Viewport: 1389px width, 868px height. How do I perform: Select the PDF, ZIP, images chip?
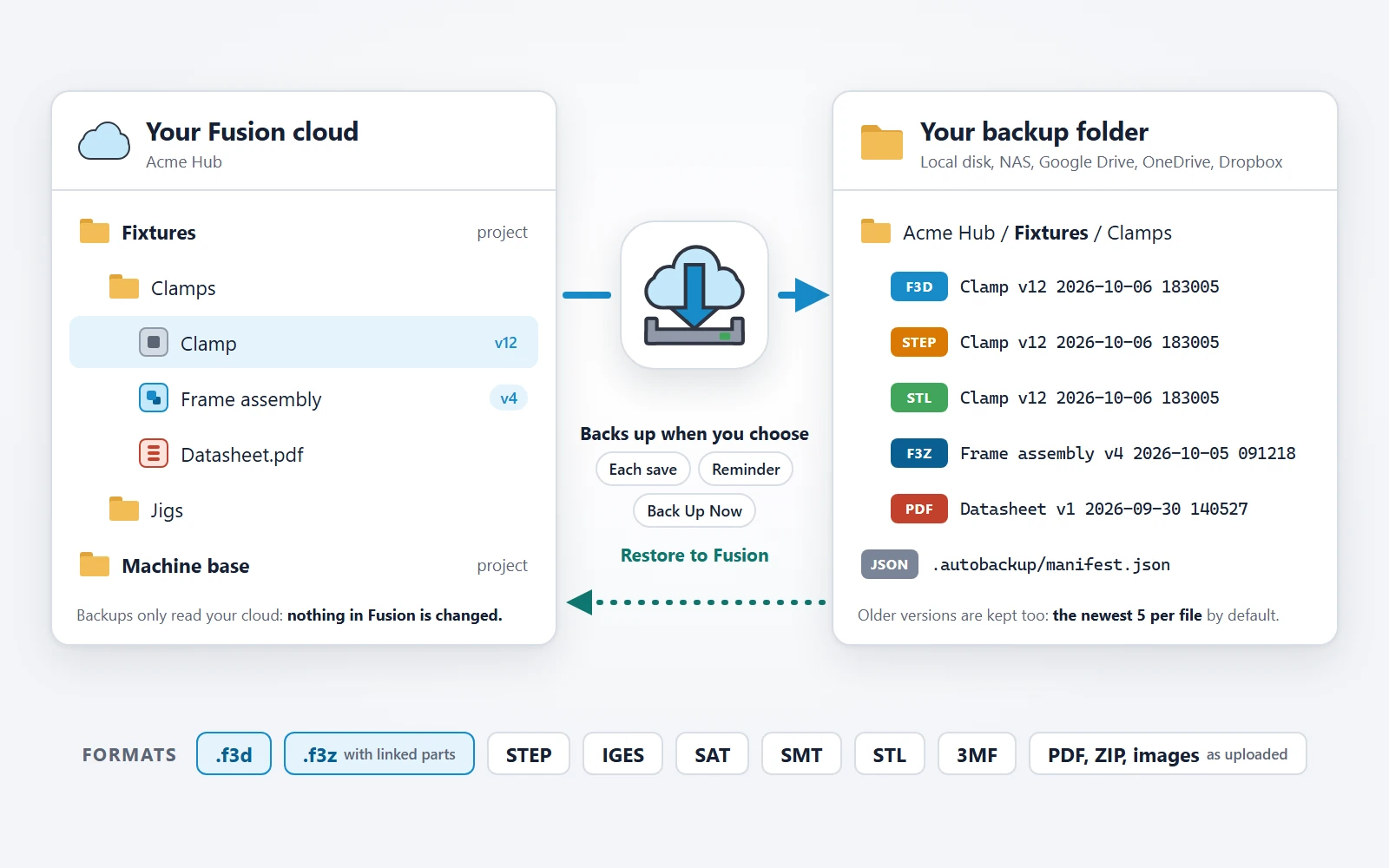tap(1168, 754)
